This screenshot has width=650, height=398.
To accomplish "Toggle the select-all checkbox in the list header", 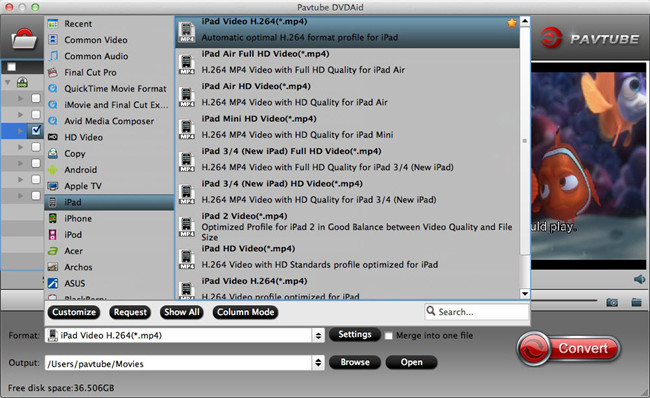I will 12,67.
